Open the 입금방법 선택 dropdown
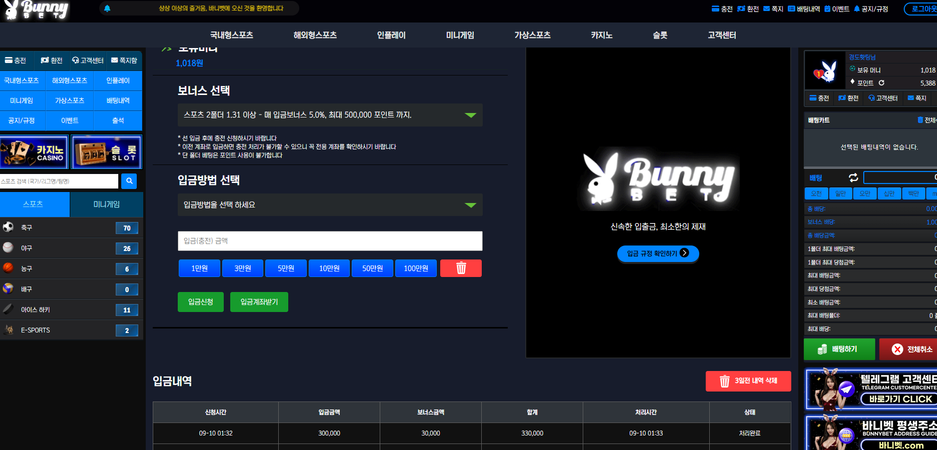 (330, 205)
